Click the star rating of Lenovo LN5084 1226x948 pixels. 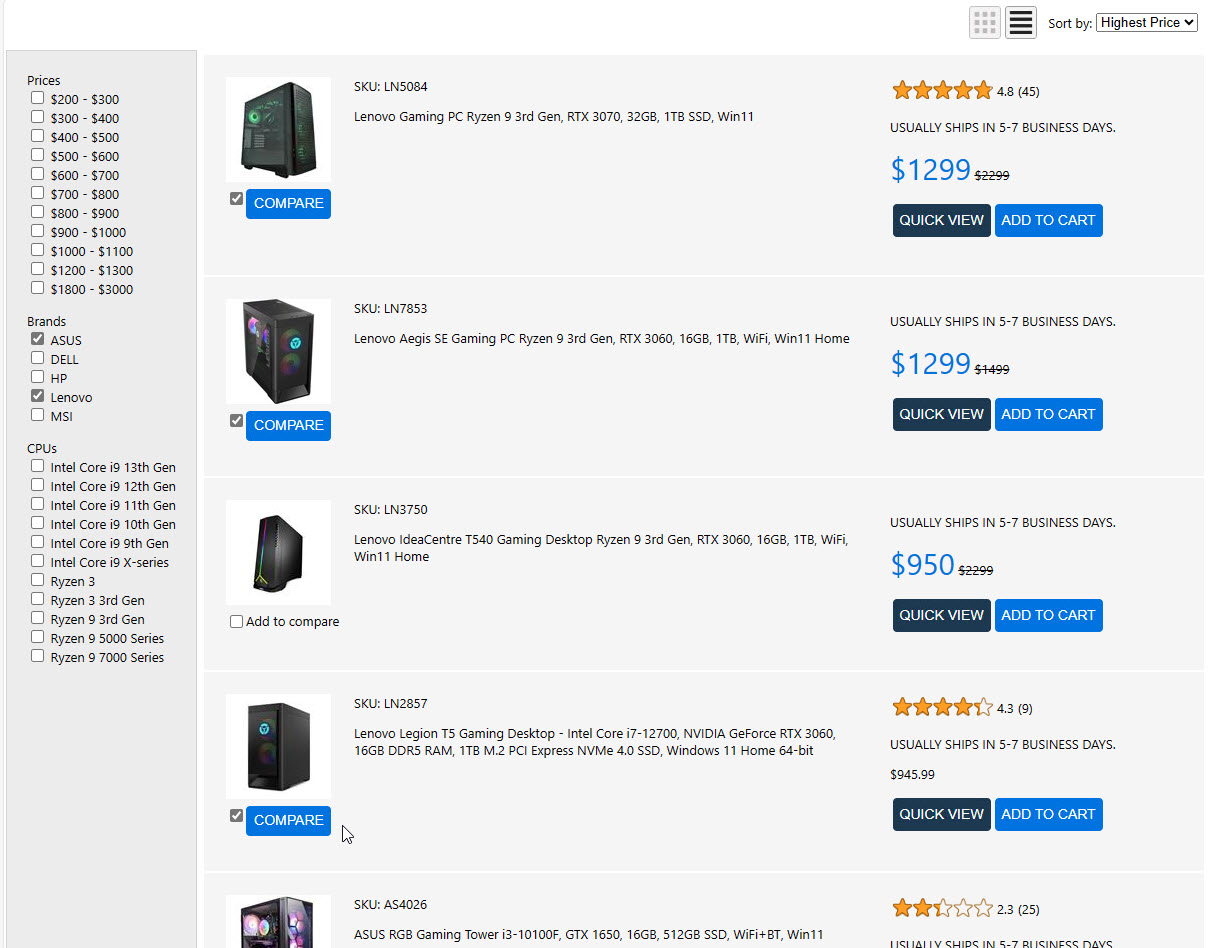(x=941, y=91)
